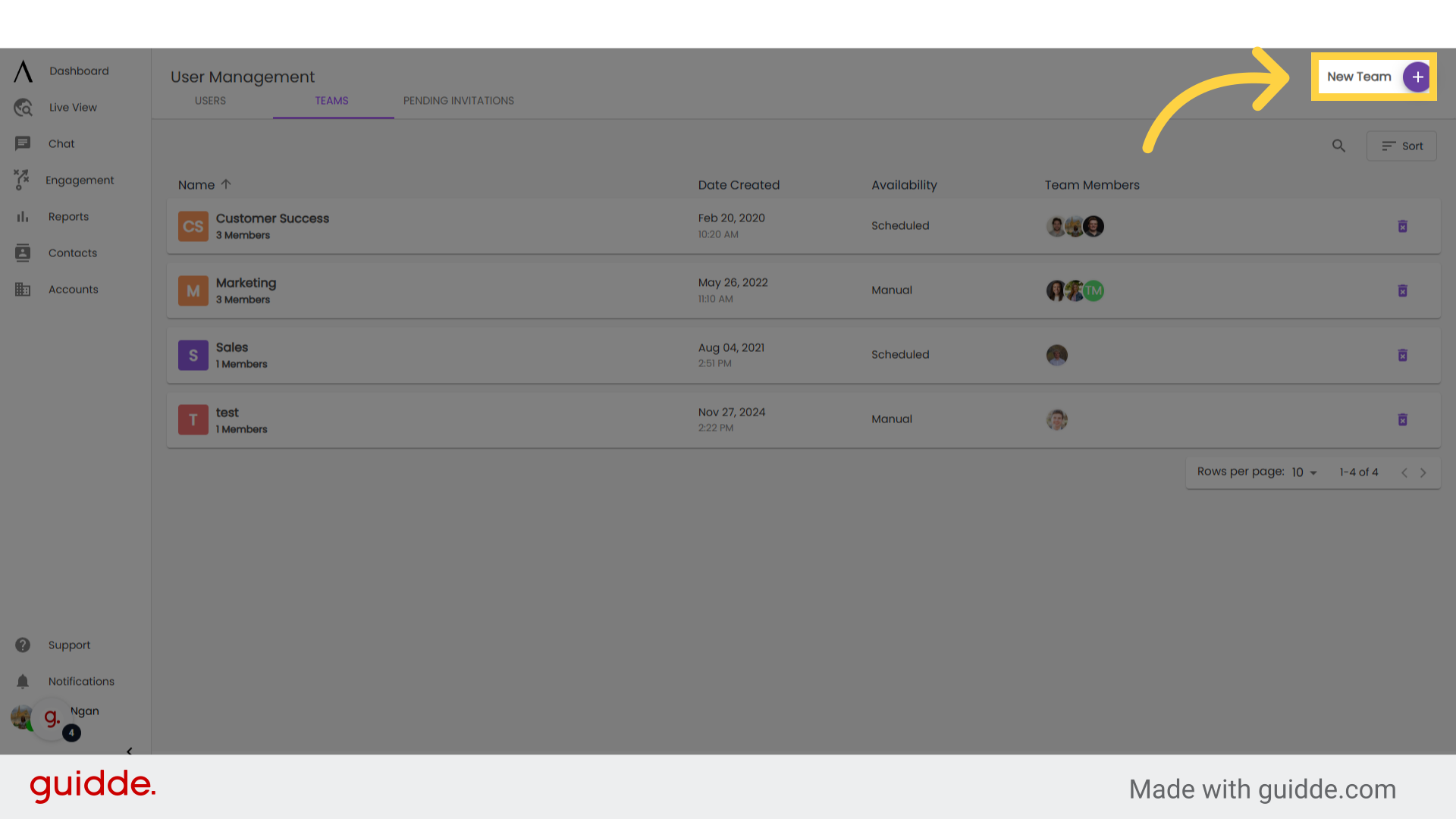Sort teams by Name column header
This screenshot has height=819, width=1456.
click(x=205, y=185)
